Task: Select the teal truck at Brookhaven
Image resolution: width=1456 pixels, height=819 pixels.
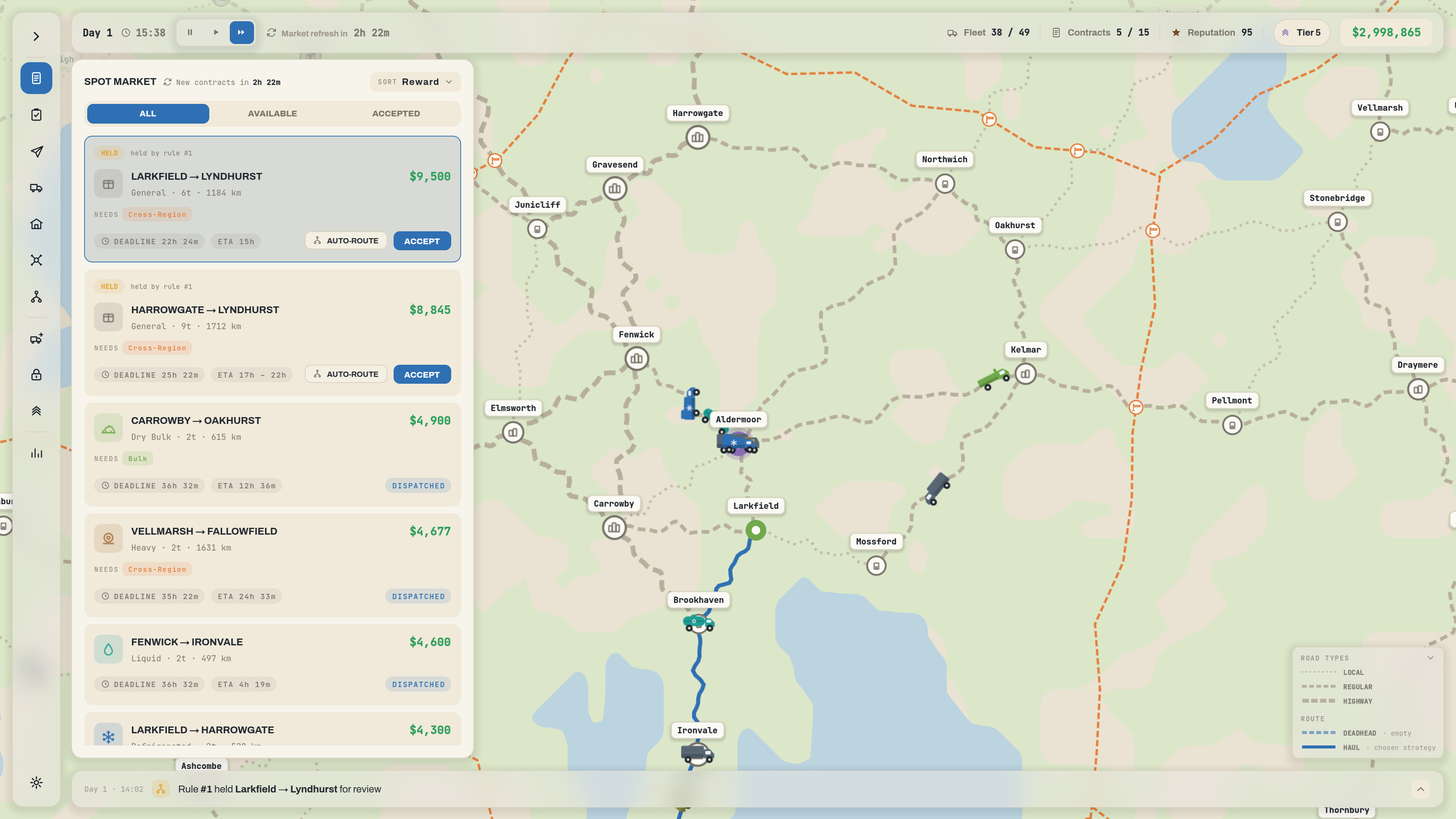Action: pyautogui.click(x=698, y=623)
